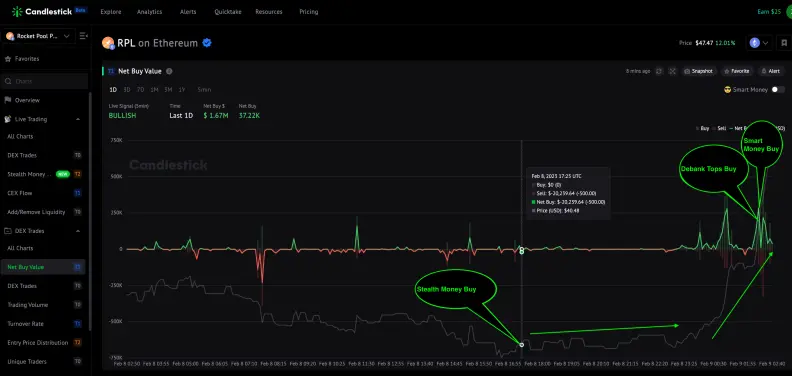
Task: Select Net Buy Value in the sidebar
Action: [x=43, y=267]
